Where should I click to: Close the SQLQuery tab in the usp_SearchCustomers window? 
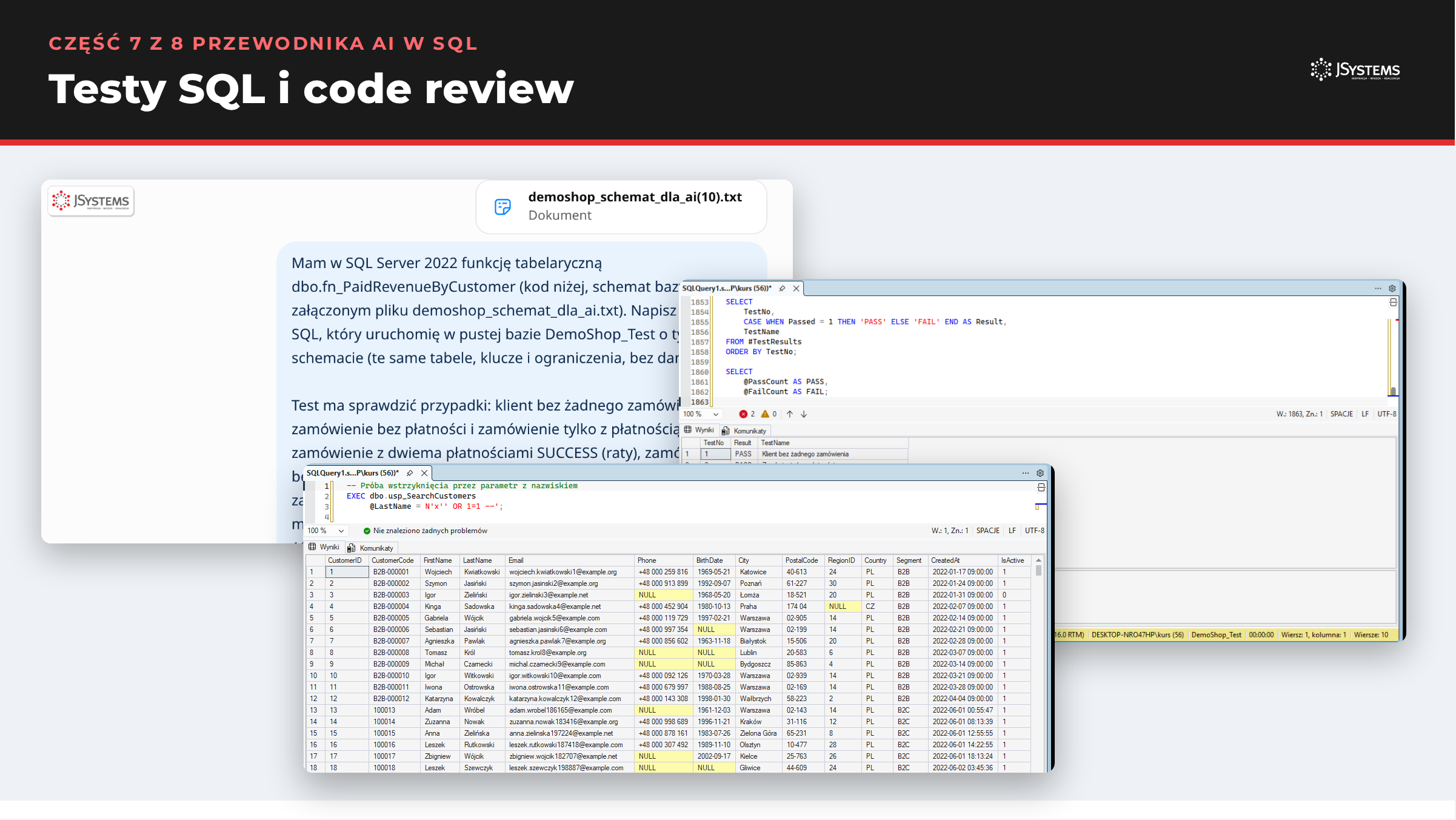tap(424, 473)
